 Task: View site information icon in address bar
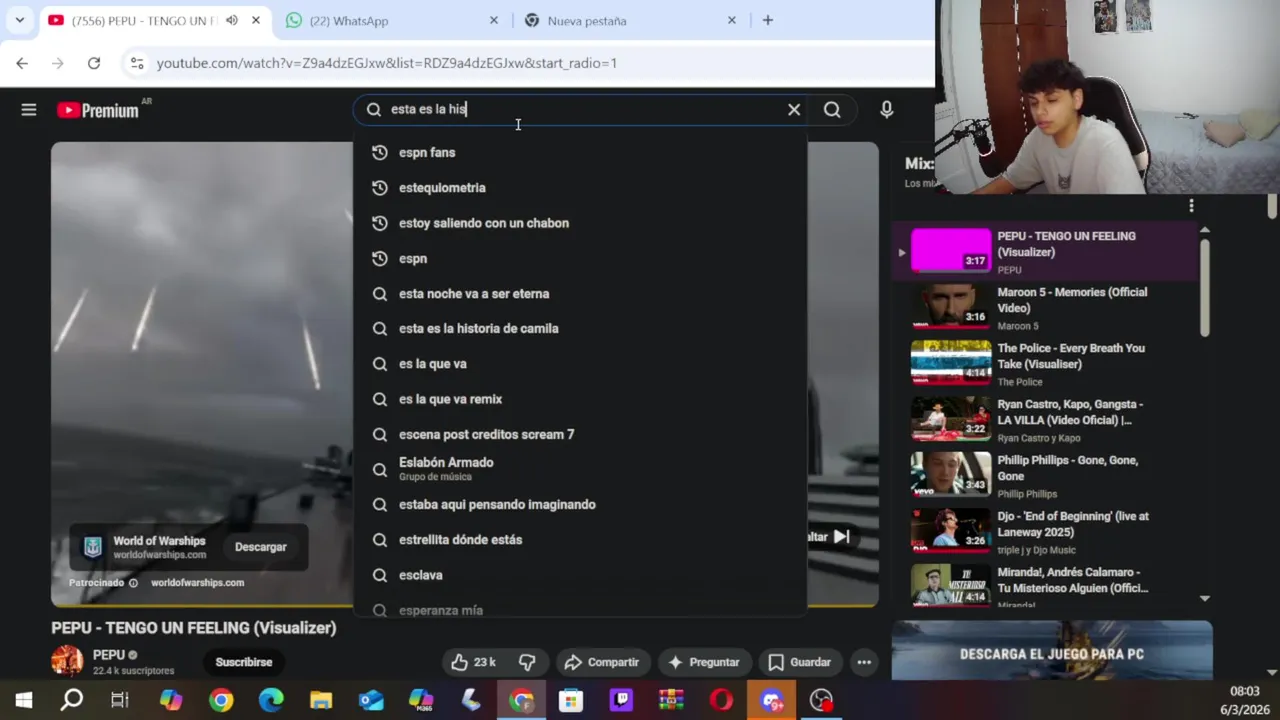[x=137, y=63]
